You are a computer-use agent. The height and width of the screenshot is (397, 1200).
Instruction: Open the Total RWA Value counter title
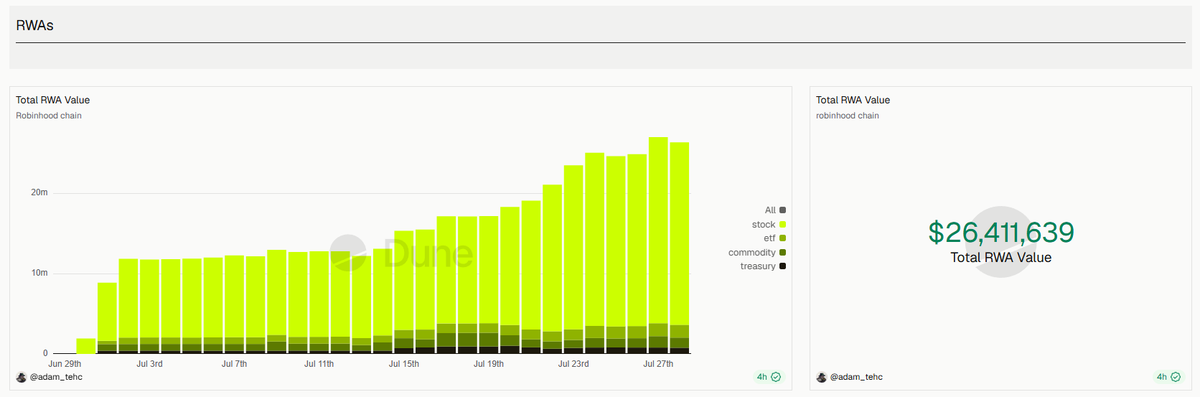click(853, 100)
